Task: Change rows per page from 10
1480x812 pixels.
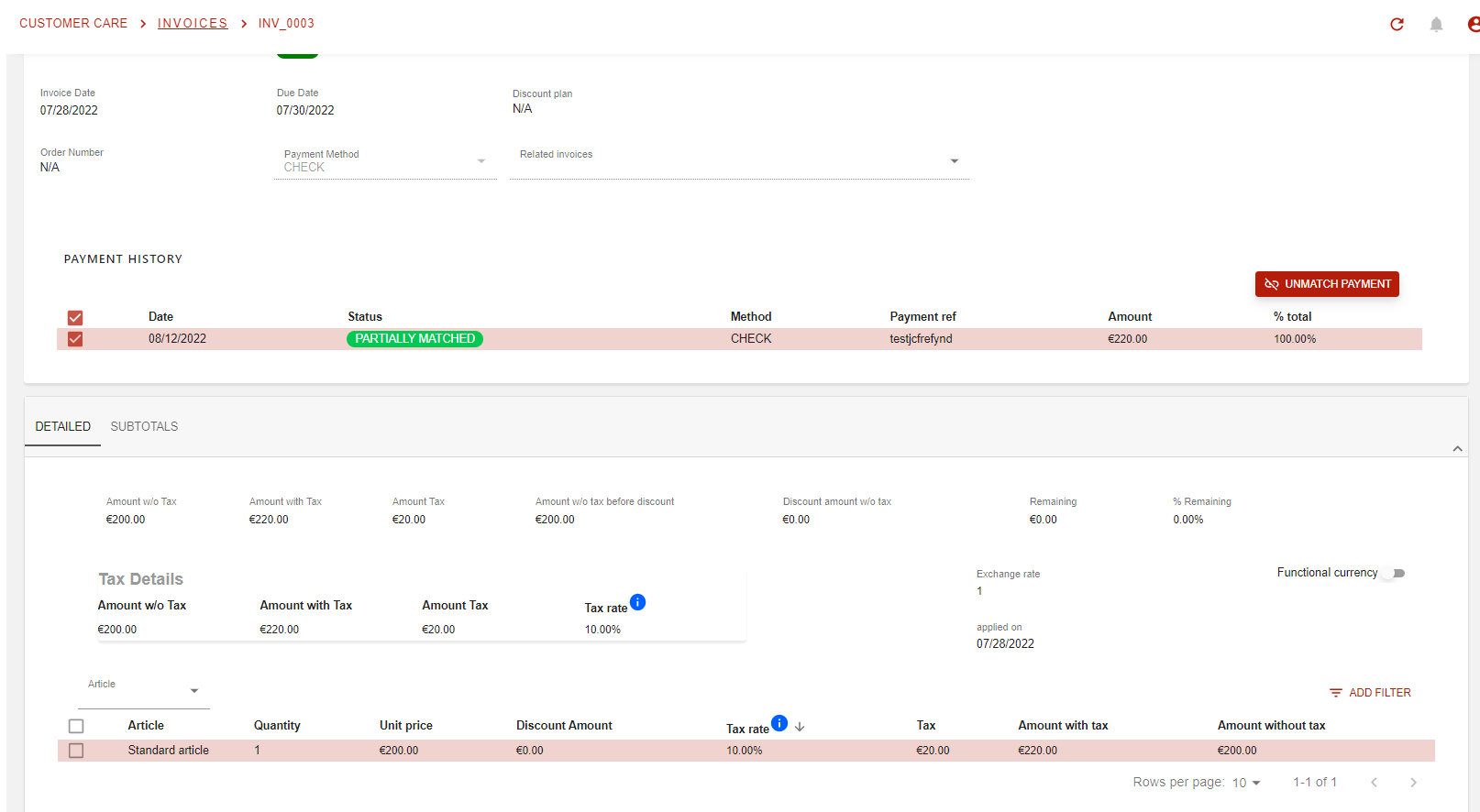Action: click(x=1246, y=783)
